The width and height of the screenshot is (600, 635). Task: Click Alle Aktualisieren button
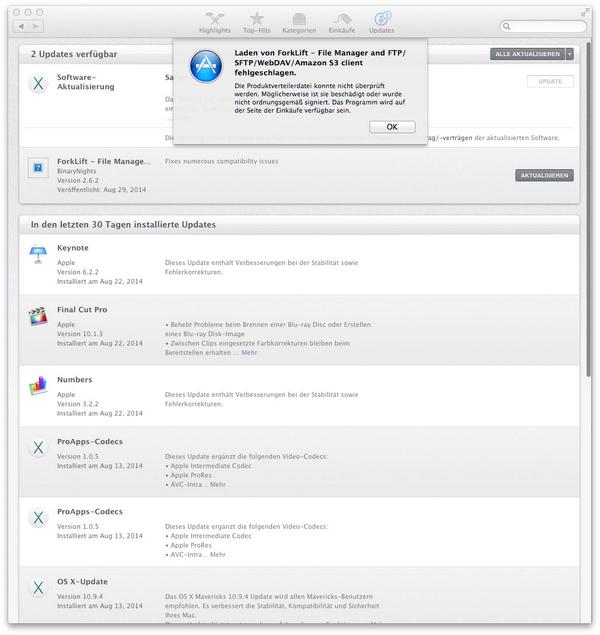[x=527, y=54]
